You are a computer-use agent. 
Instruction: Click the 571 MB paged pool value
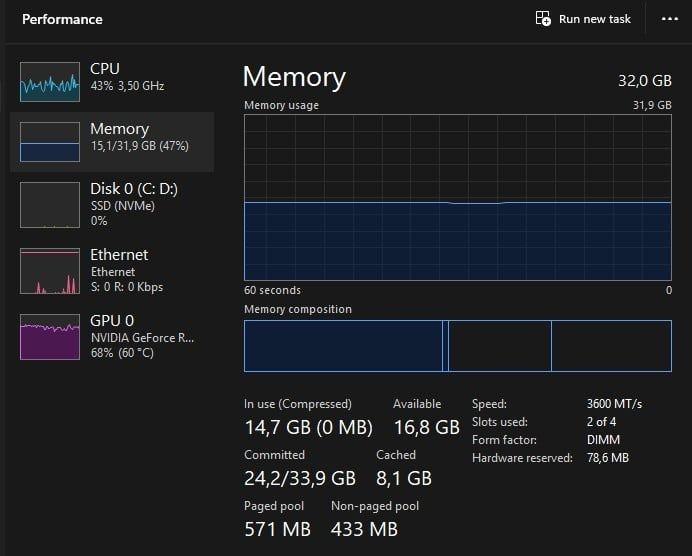pyautogui.click(x=277, y=529)
